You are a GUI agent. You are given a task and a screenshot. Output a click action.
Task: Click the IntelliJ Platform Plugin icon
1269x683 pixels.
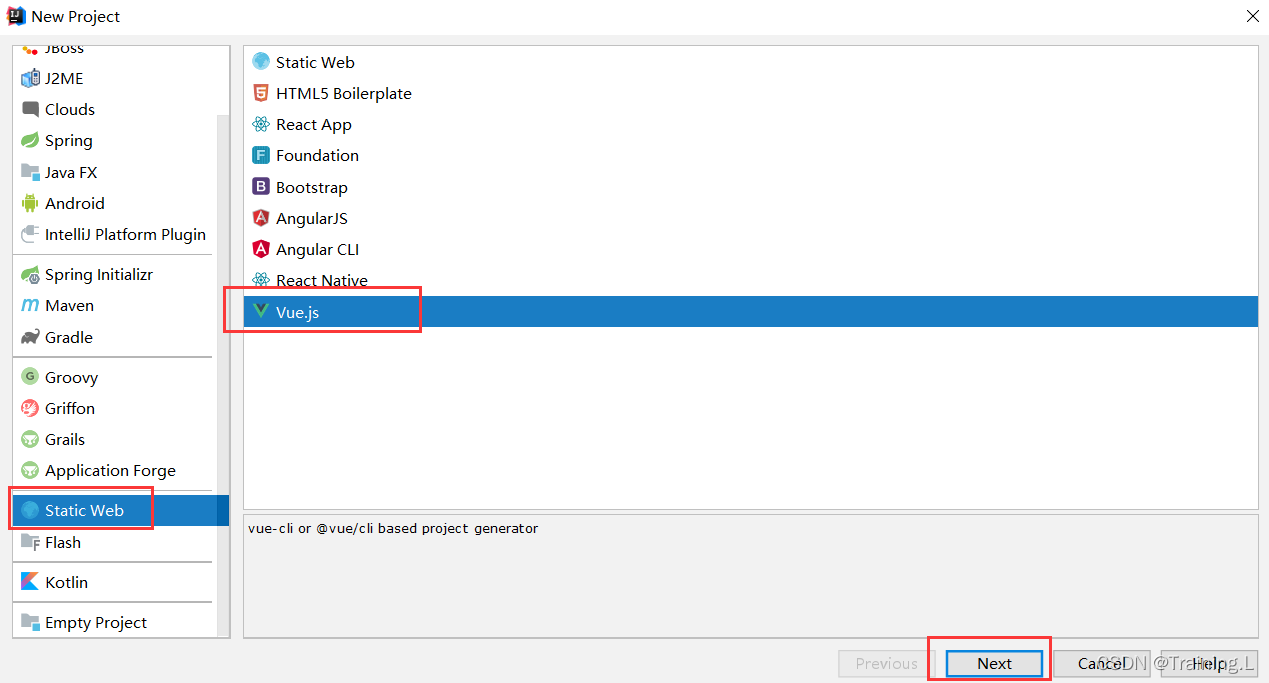point(30,234)
